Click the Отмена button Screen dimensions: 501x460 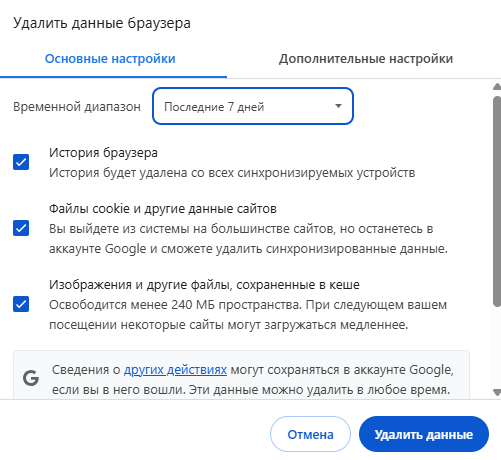coord(310,434)
